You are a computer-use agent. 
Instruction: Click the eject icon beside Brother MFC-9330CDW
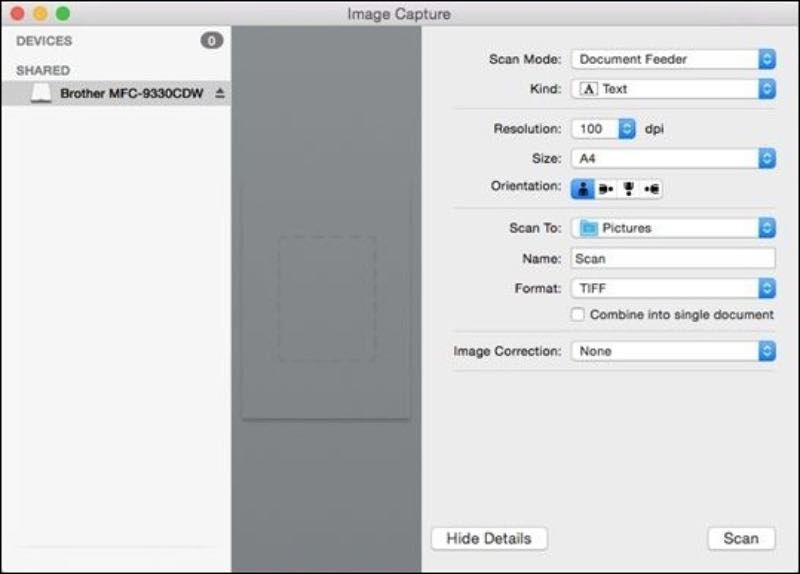point(220,94)
